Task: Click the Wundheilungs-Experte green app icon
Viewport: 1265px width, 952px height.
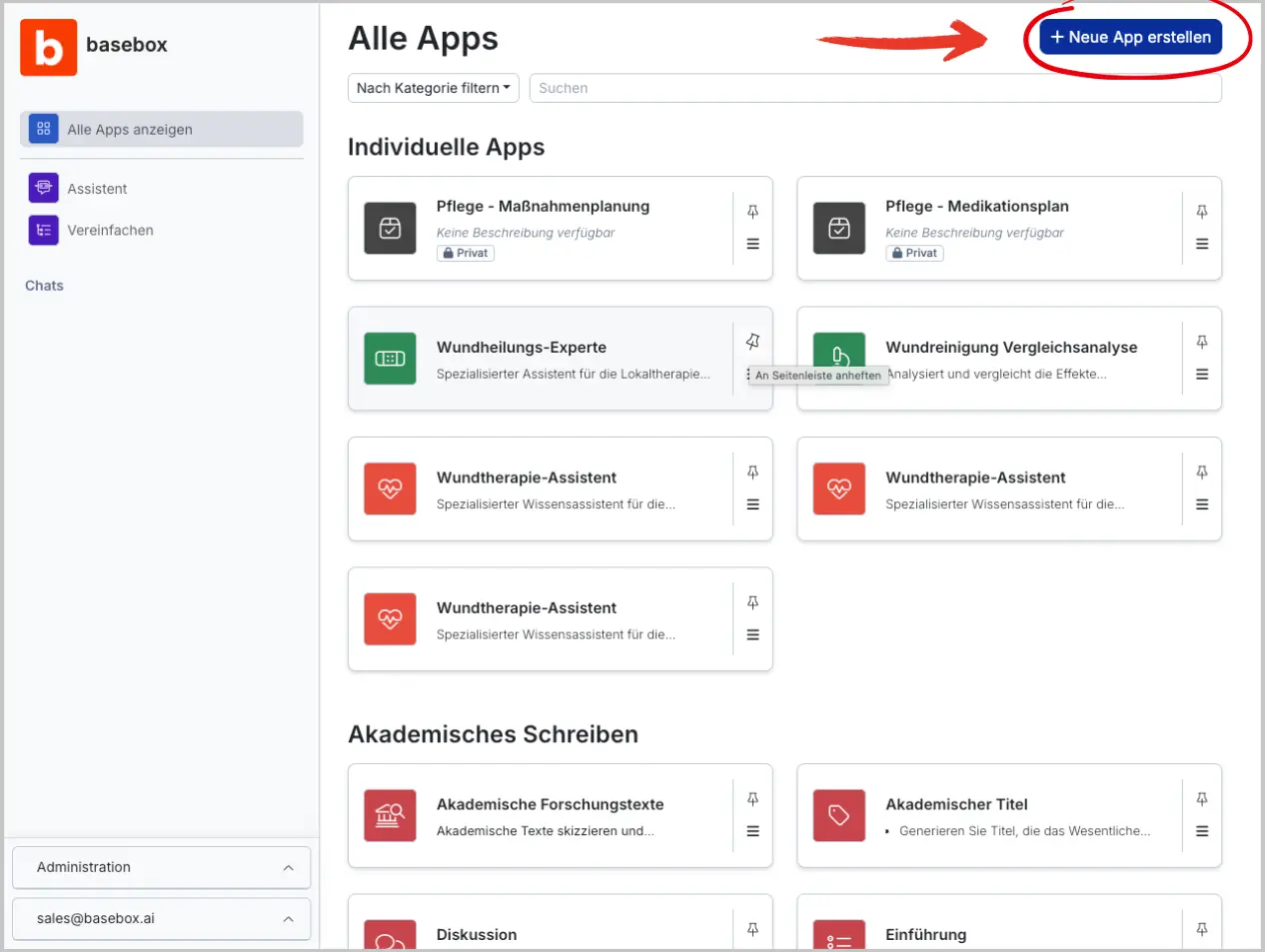Action: point(390,359)
